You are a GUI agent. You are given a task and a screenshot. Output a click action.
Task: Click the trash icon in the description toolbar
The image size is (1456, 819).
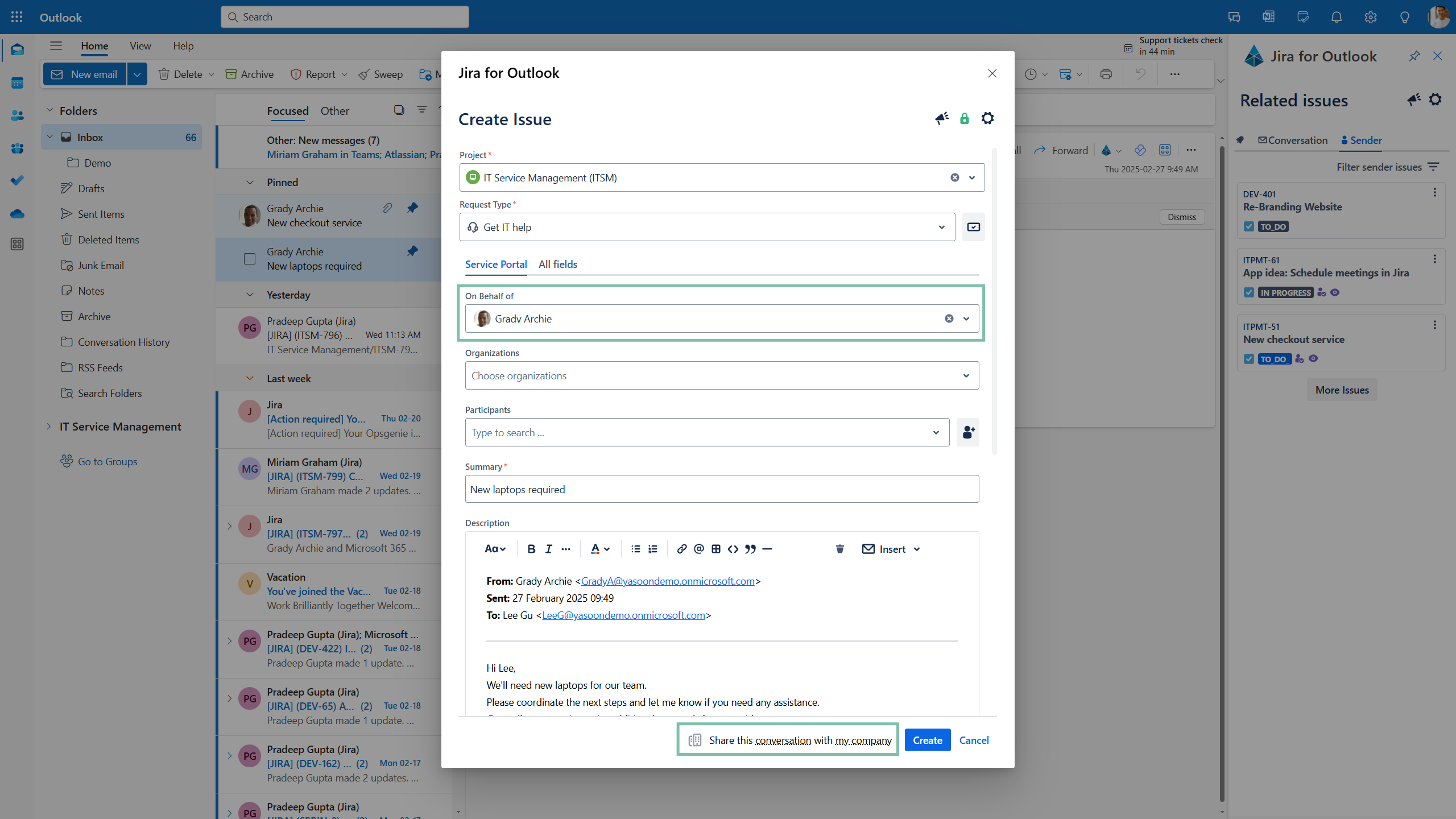tap(839, 549)
